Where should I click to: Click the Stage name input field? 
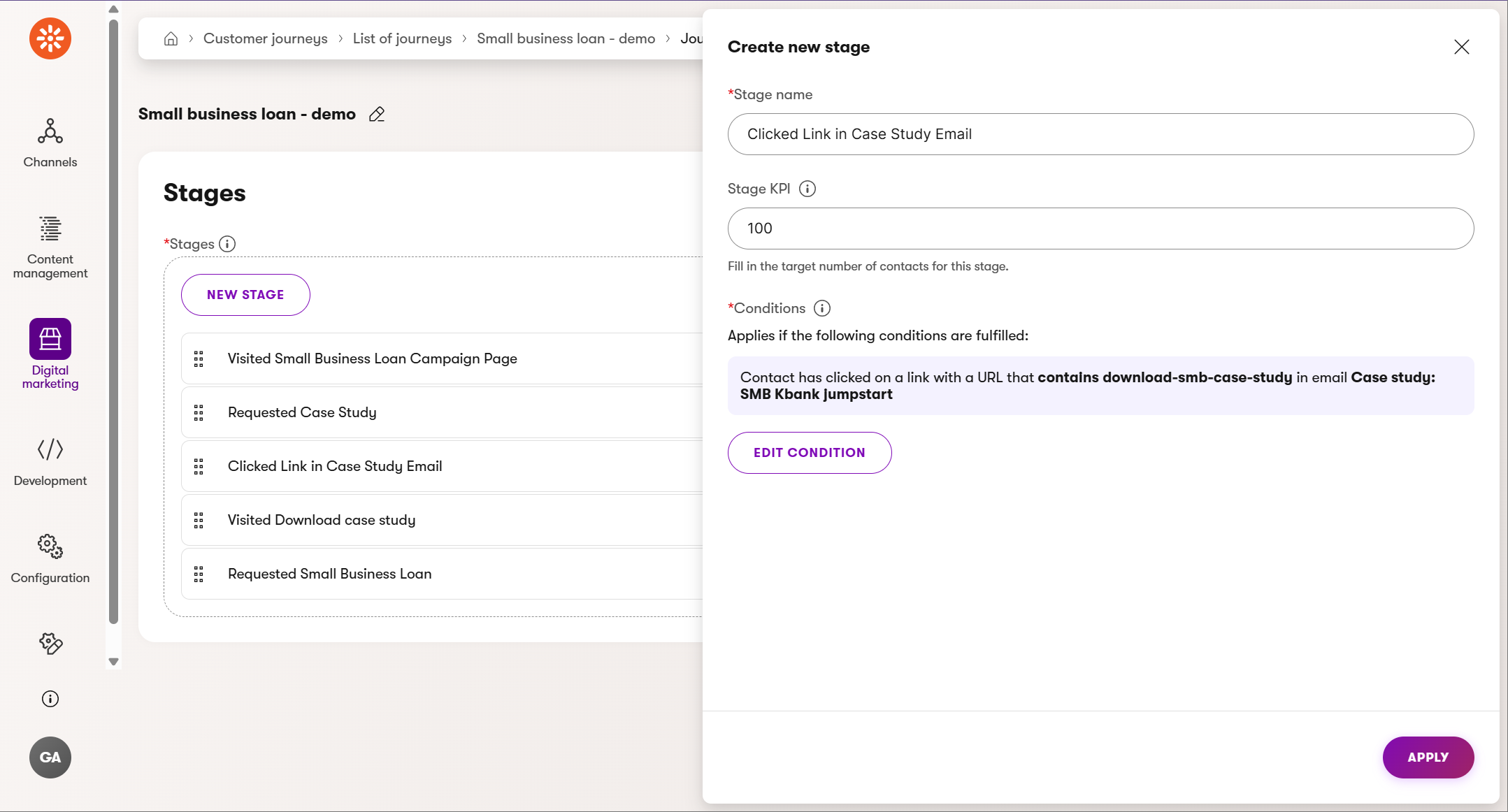1100,134
